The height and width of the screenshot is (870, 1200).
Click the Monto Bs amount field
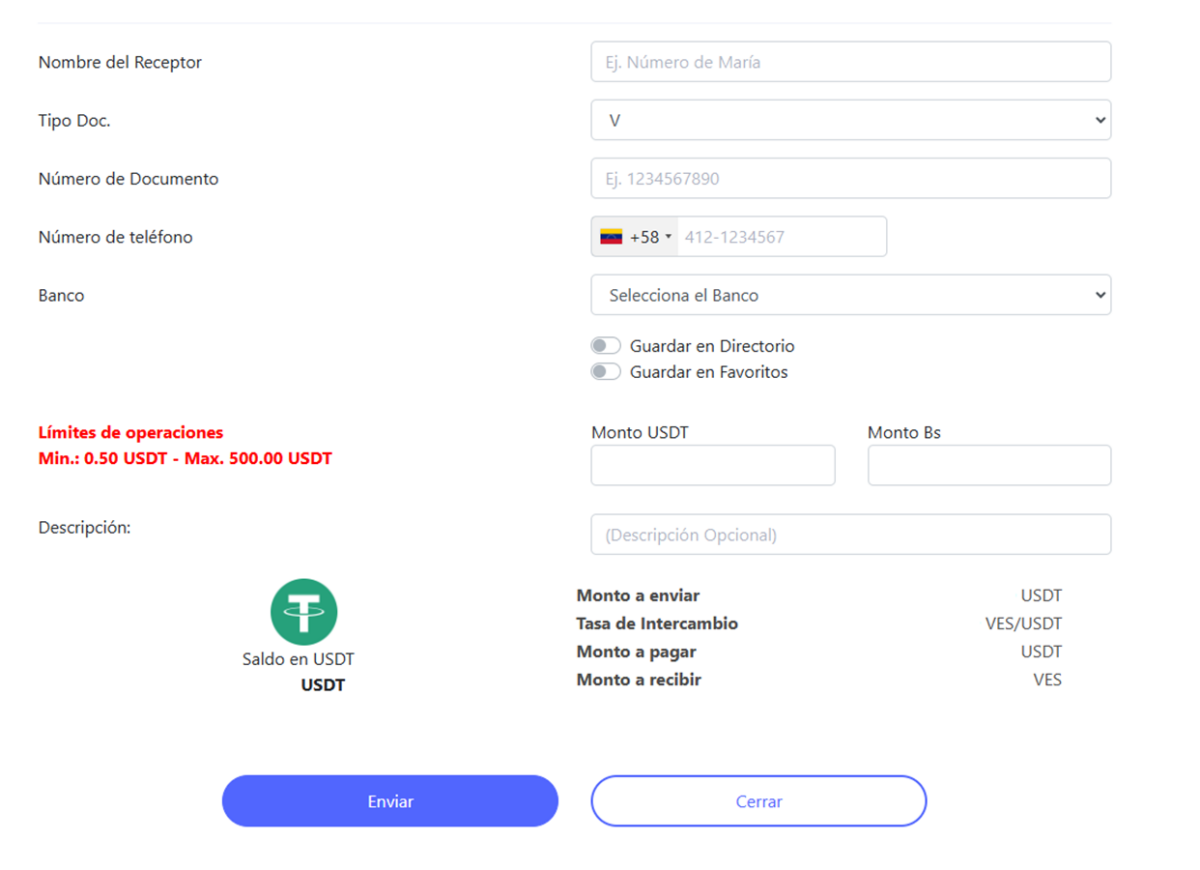click(x=989, y=466)
